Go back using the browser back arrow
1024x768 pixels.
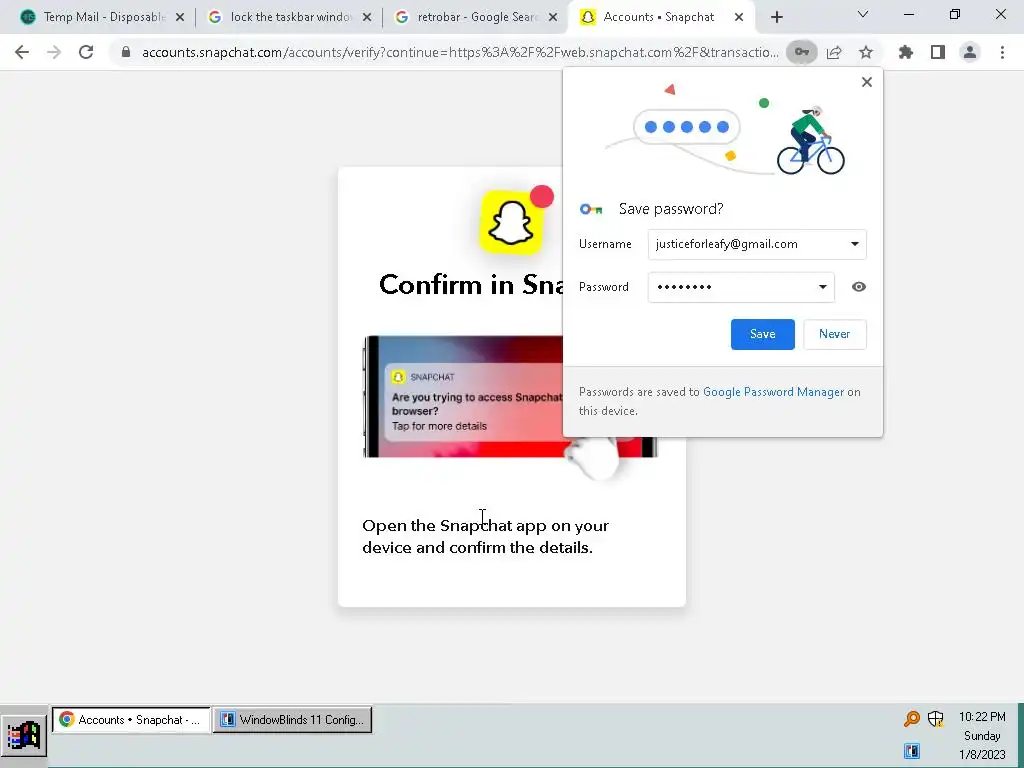22,52
